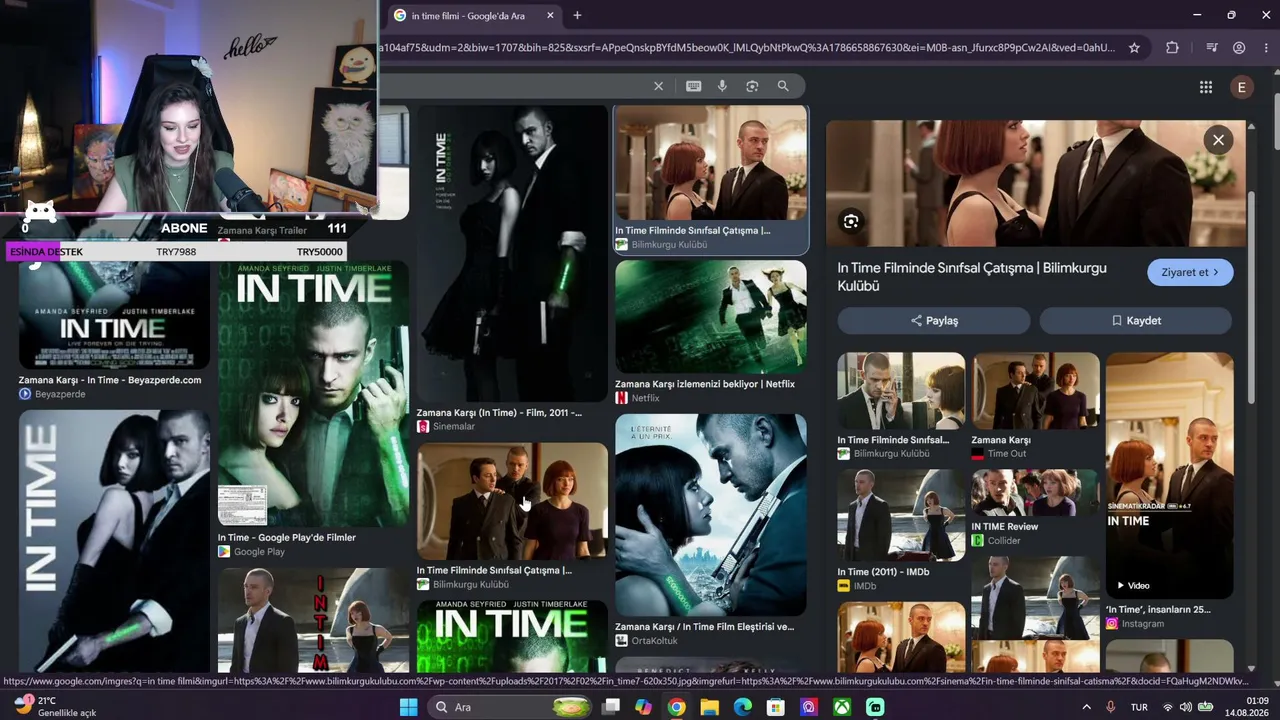Viewport: 1280px width, 720px height.
Task: Open the Netflix 'Zamana Karşı izlemenizi bekliyor' image
Action: 711,317
